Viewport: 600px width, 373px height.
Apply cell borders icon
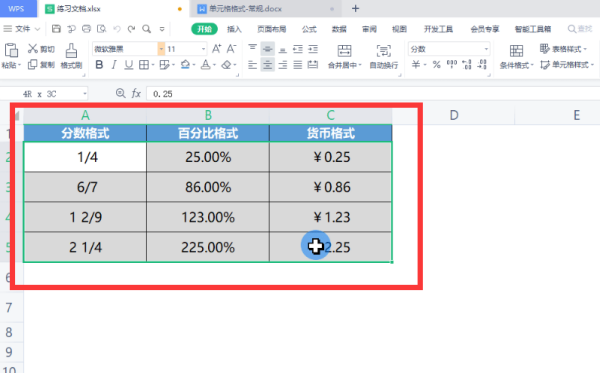(144, 65)
